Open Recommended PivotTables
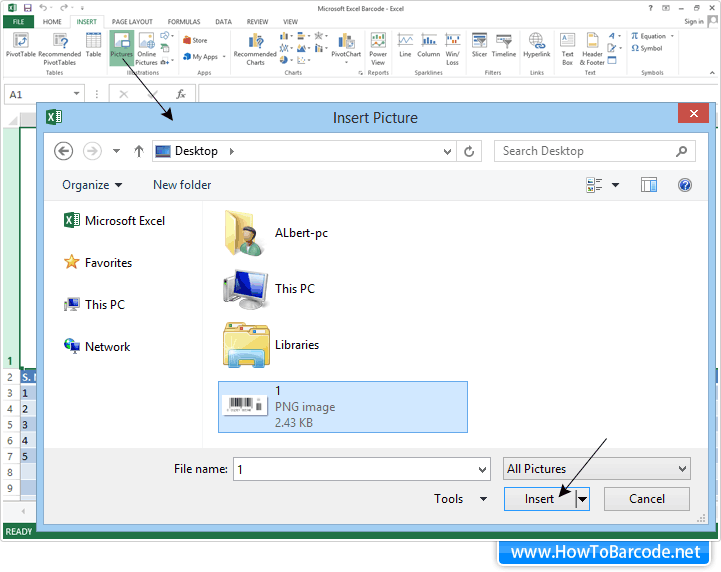This screenshot has width=721, height=572. pos(60,49)
